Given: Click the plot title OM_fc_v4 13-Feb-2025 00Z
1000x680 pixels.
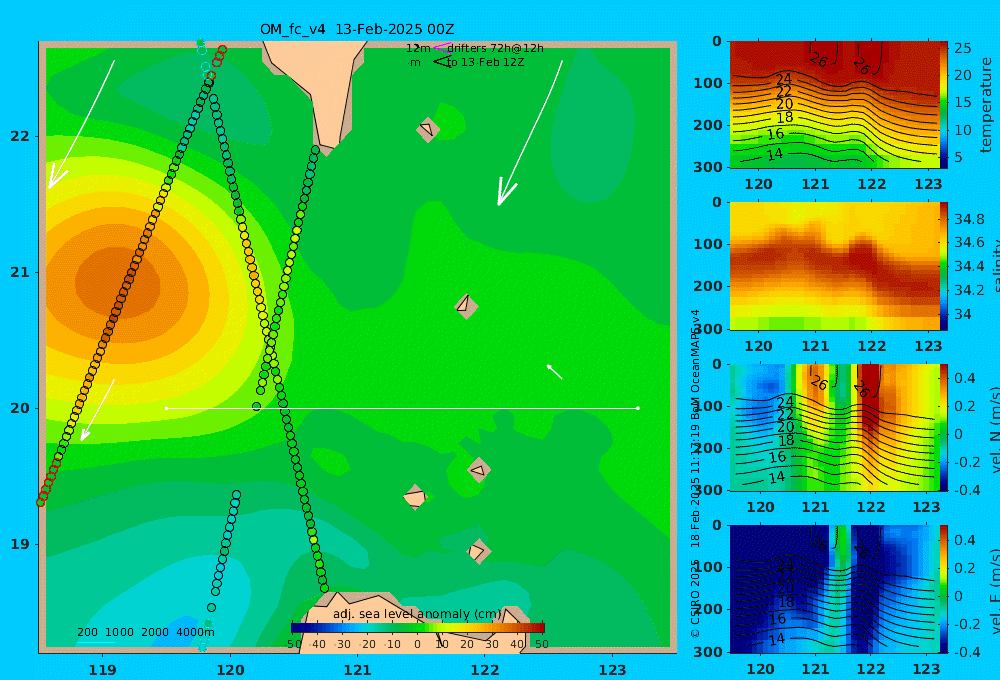Looking at the screenshot, I should point(357,29).
